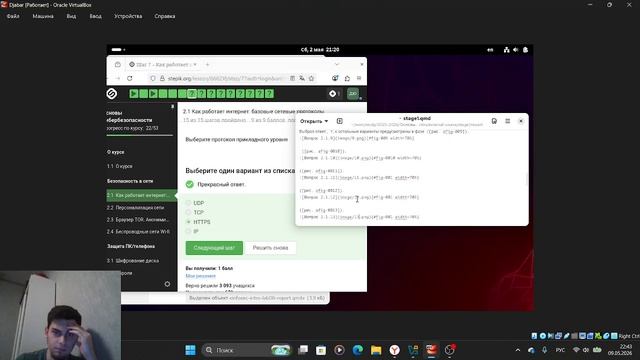Image resolution: width=640 pixels, height=360 pixels.
Task: Open GNOME system network status icon
Action: click(x=507, y=50)
